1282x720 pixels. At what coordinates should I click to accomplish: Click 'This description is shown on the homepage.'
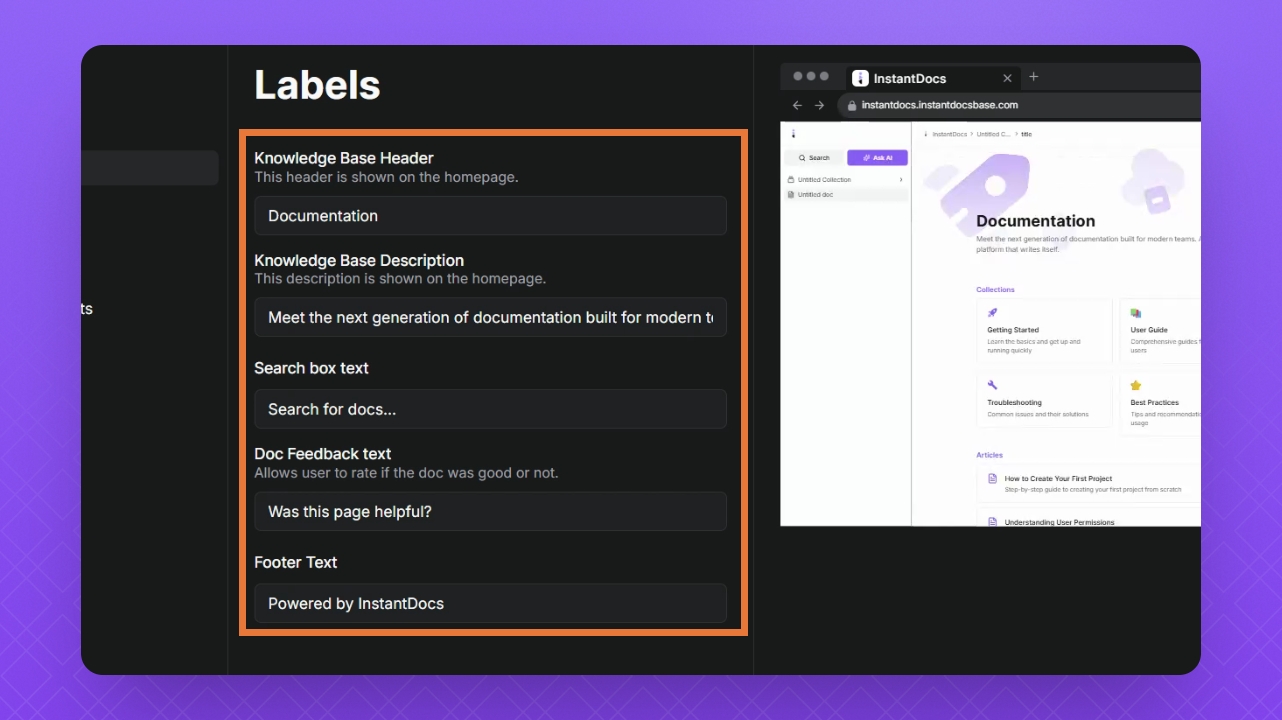point(400,279)
